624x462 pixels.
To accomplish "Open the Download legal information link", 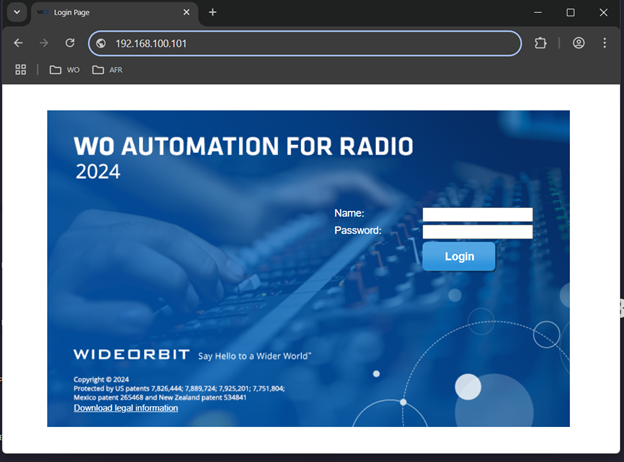I will (126, 408).
